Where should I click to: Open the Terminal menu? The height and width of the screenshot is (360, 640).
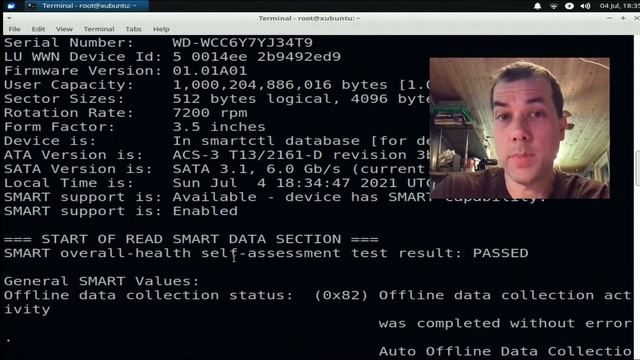click(x=99, y=29)
